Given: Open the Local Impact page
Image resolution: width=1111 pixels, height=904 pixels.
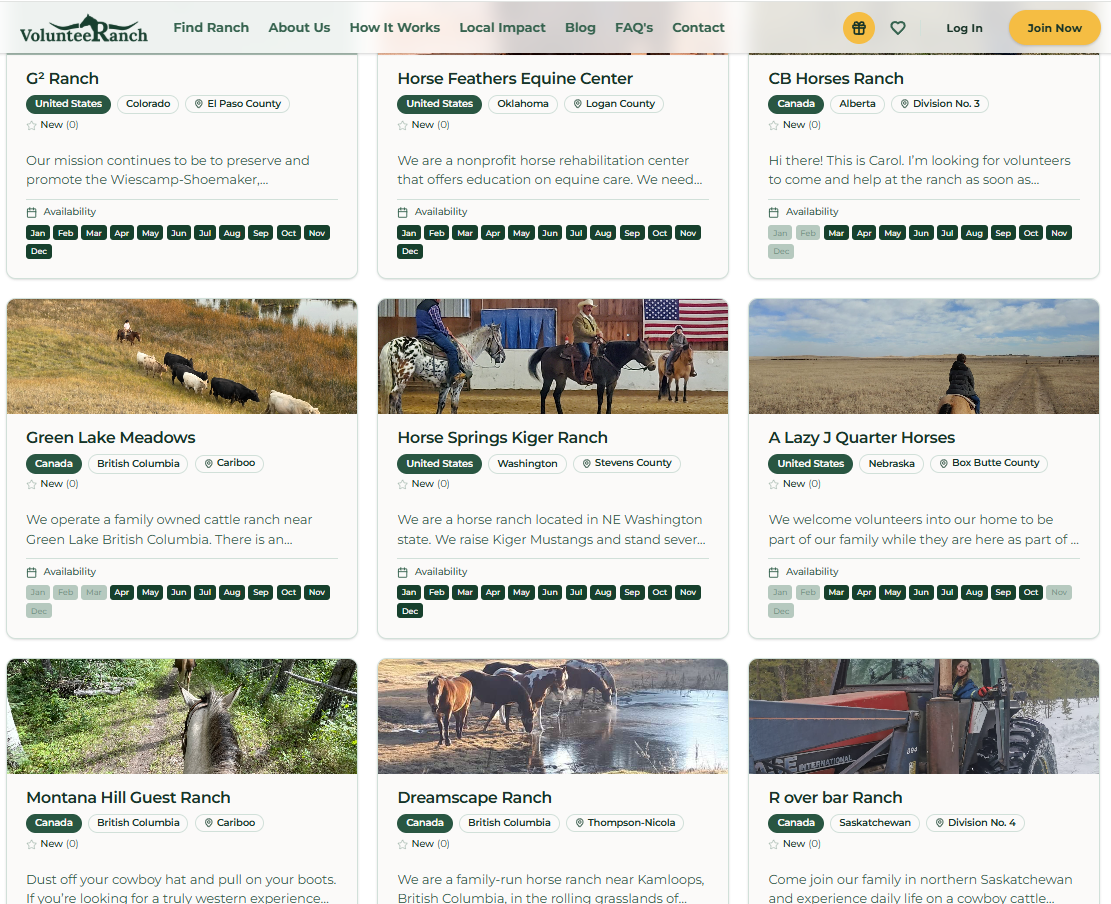Looking at the screenshot, I should [x=502, y=28].
